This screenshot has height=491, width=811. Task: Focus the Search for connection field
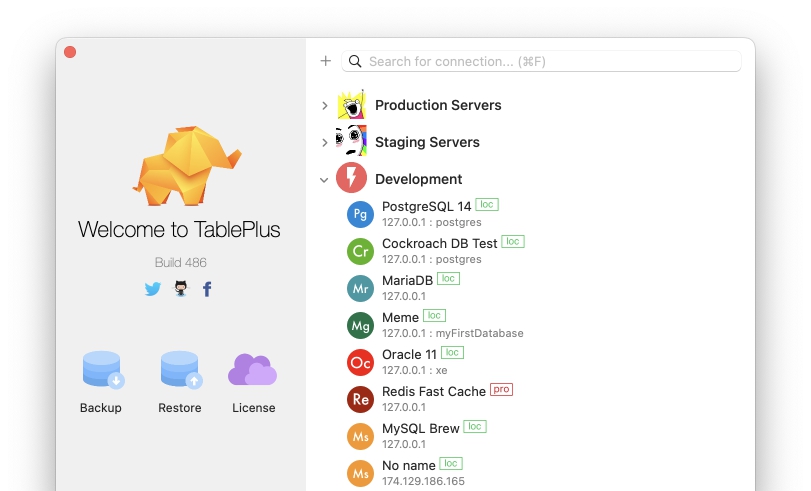(541, 61)
